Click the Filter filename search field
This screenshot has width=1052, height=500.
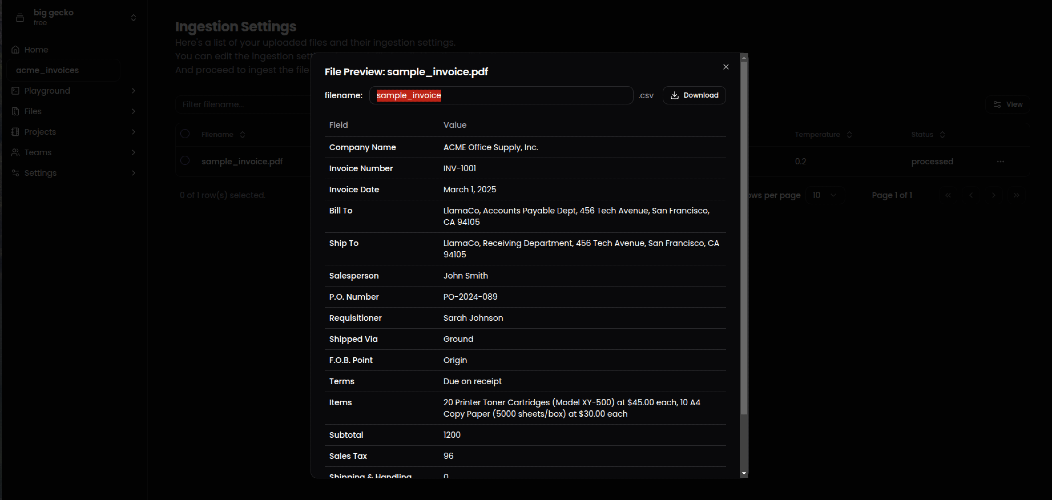pyautogui.click(x=242, y=105)
